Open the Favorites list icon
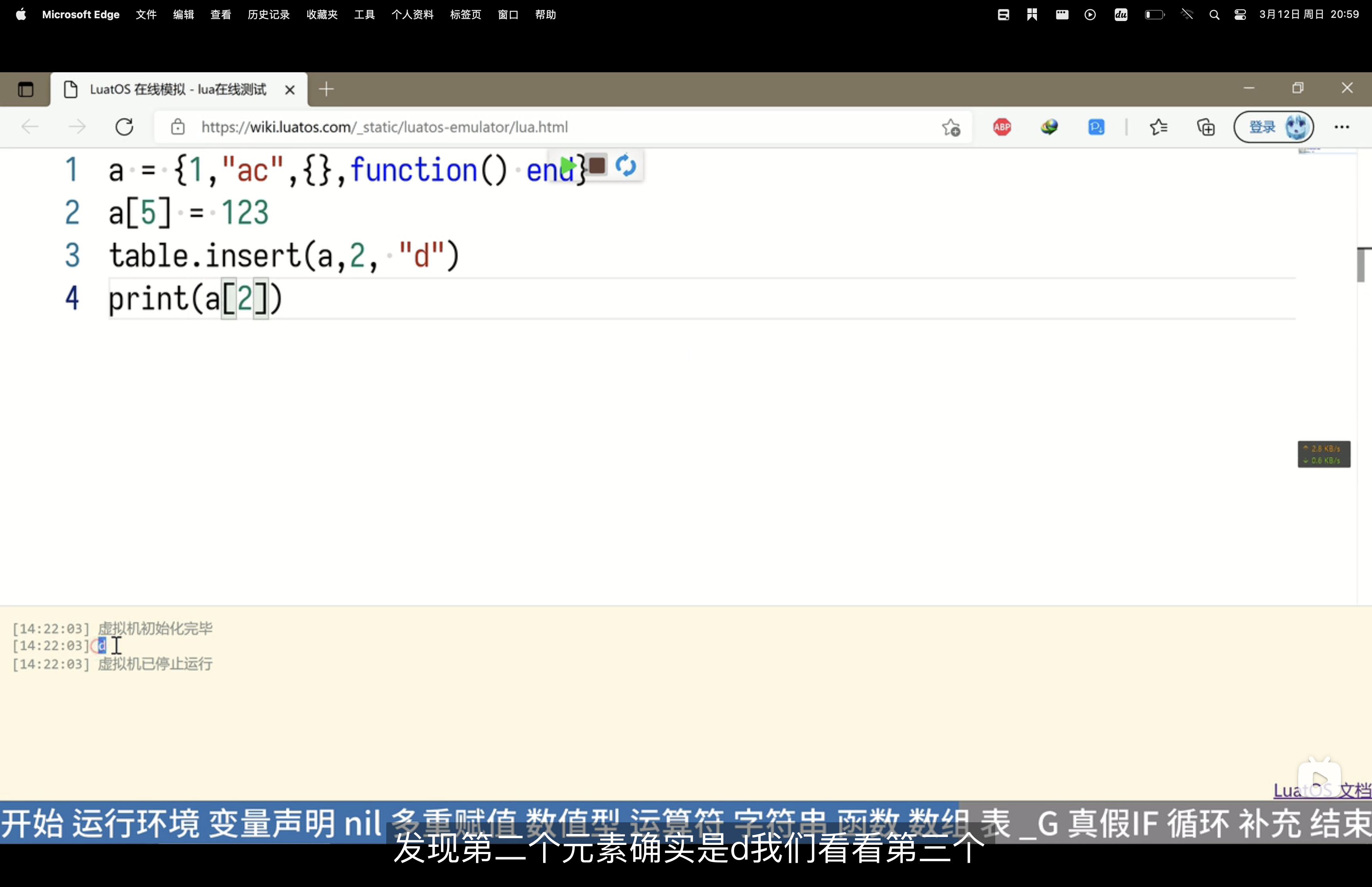This screenshot has width=1372, height=887. click(1158, 127)
